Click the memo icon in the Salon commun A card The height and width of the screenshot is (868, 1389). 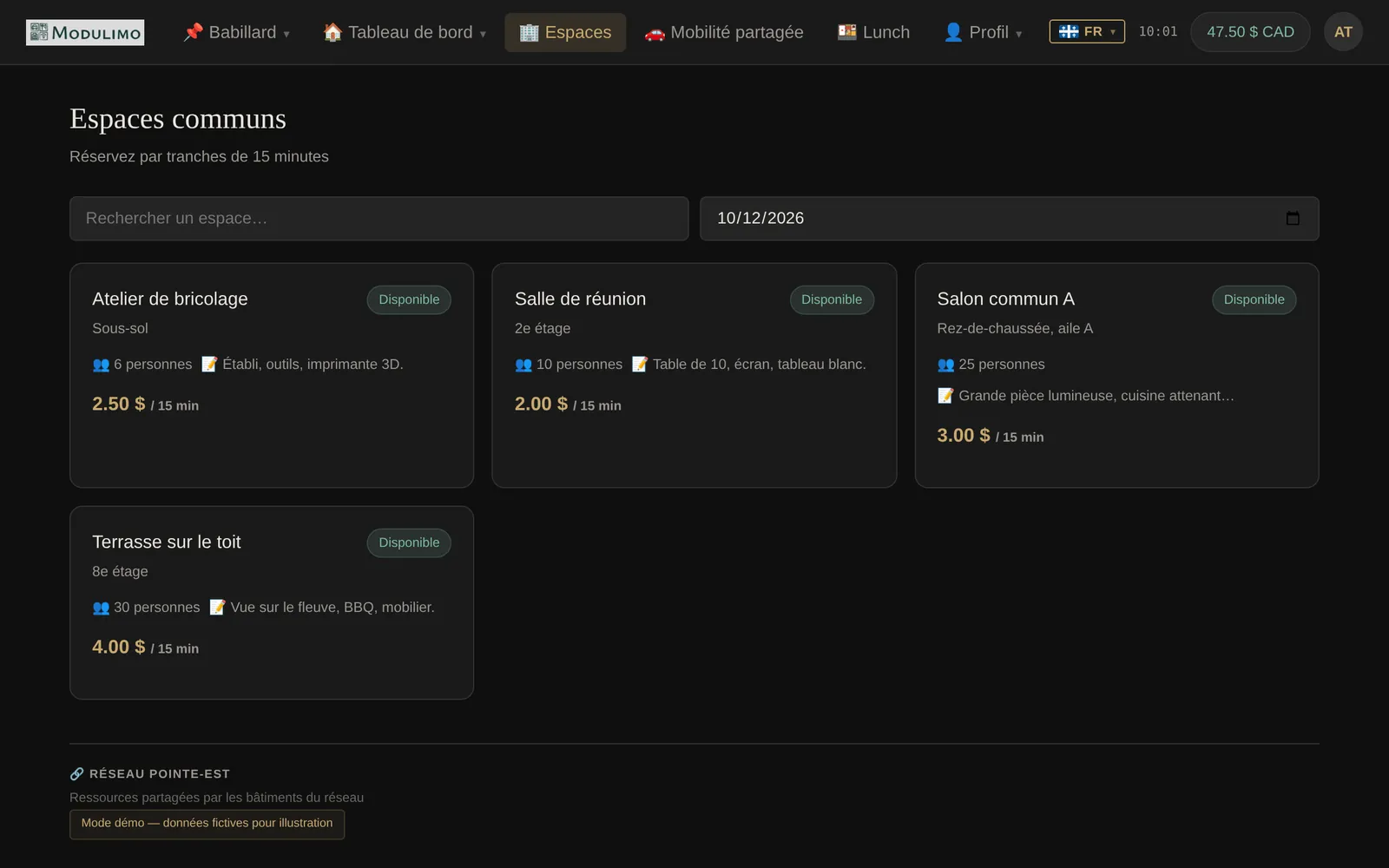click(945, 396)
